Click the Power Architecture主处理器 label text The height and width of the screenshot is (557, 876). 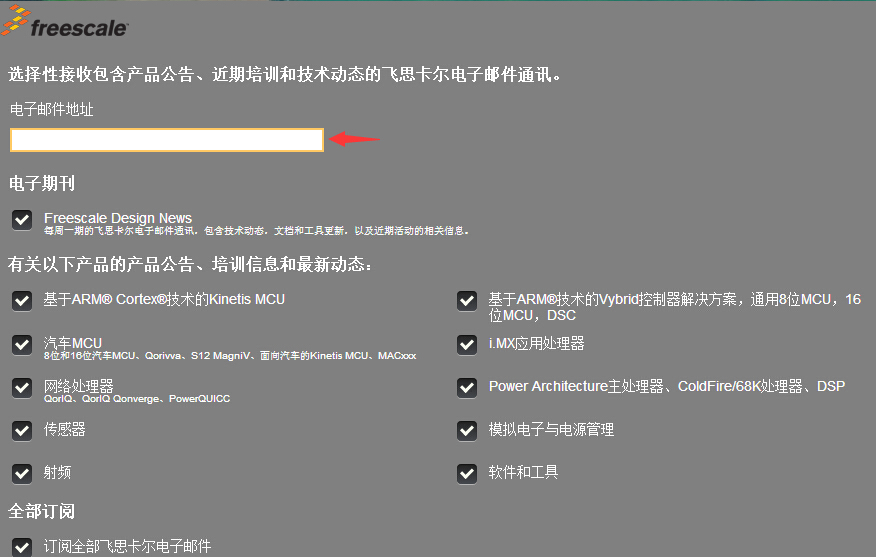click(x=666, y=386)
